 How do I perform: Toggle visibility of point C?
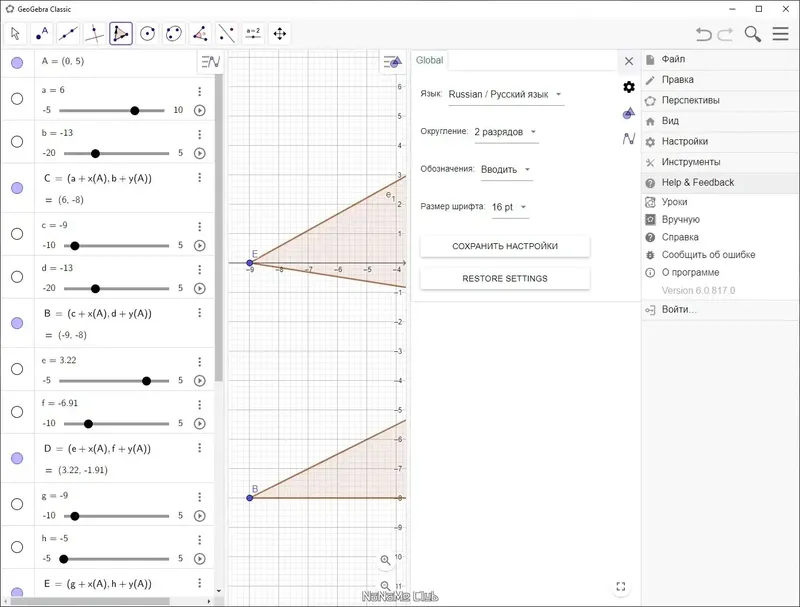pyautogui.click(x=17, y=188)
